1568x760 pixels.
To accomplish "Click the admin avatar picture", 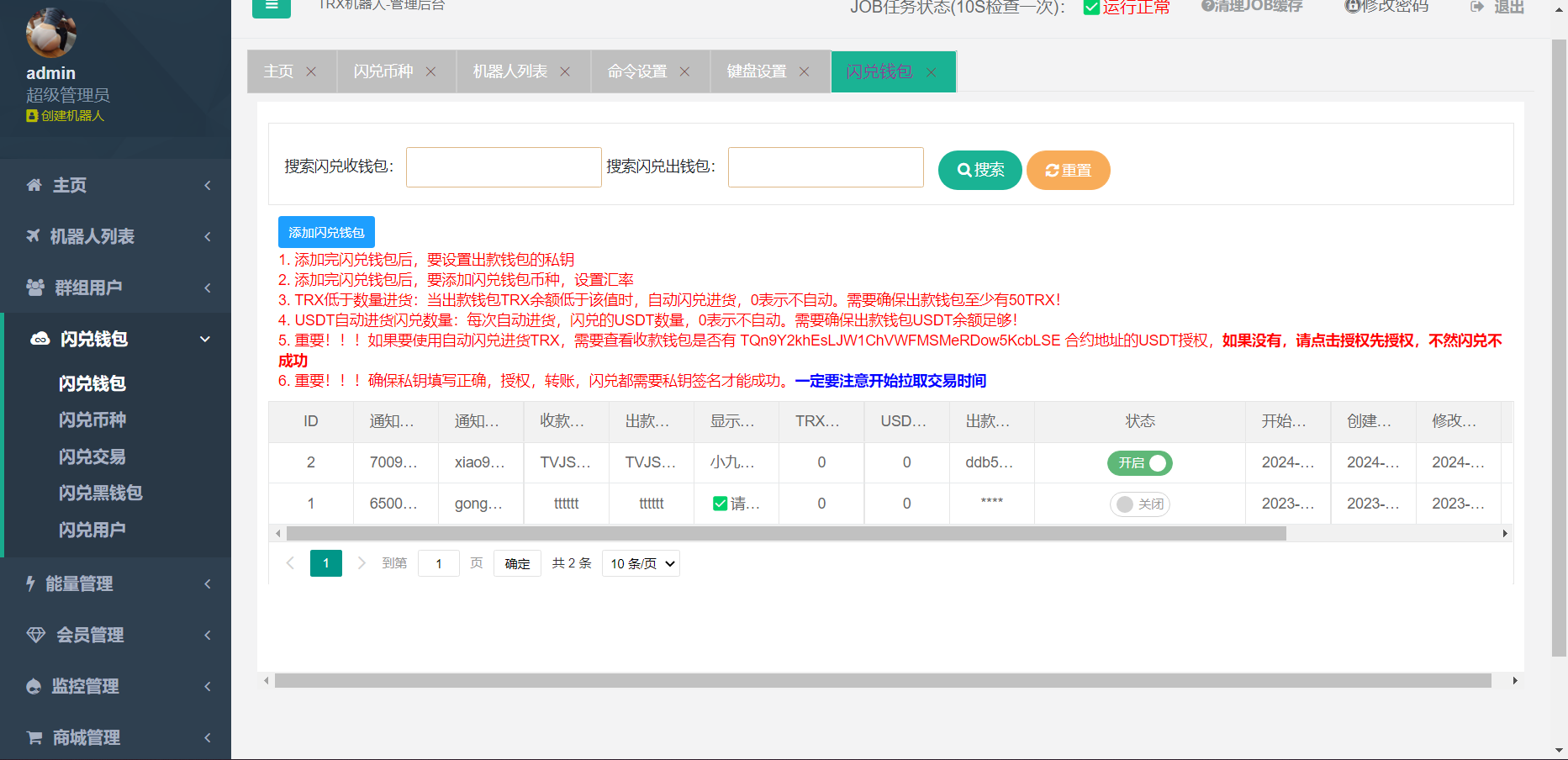I will coord(51,33).
